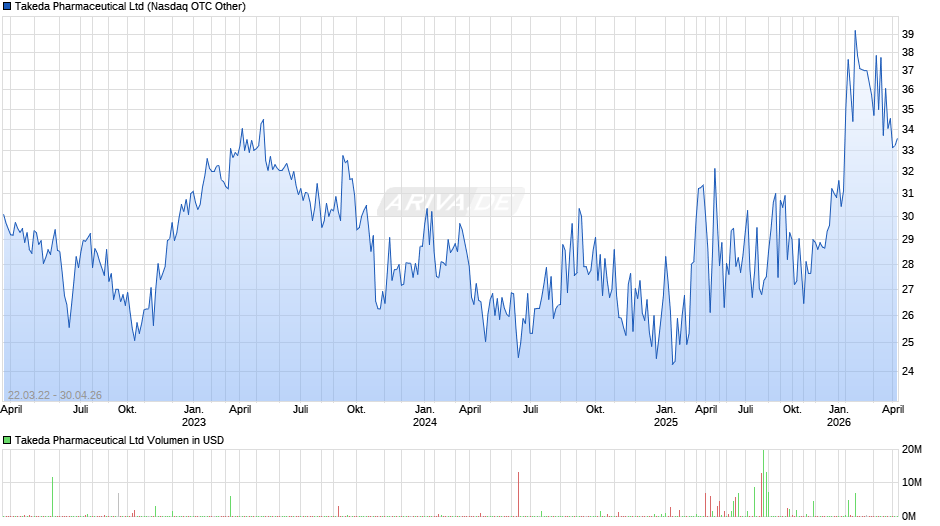Click the blue legend square beside Takeda title

point(7,7)
